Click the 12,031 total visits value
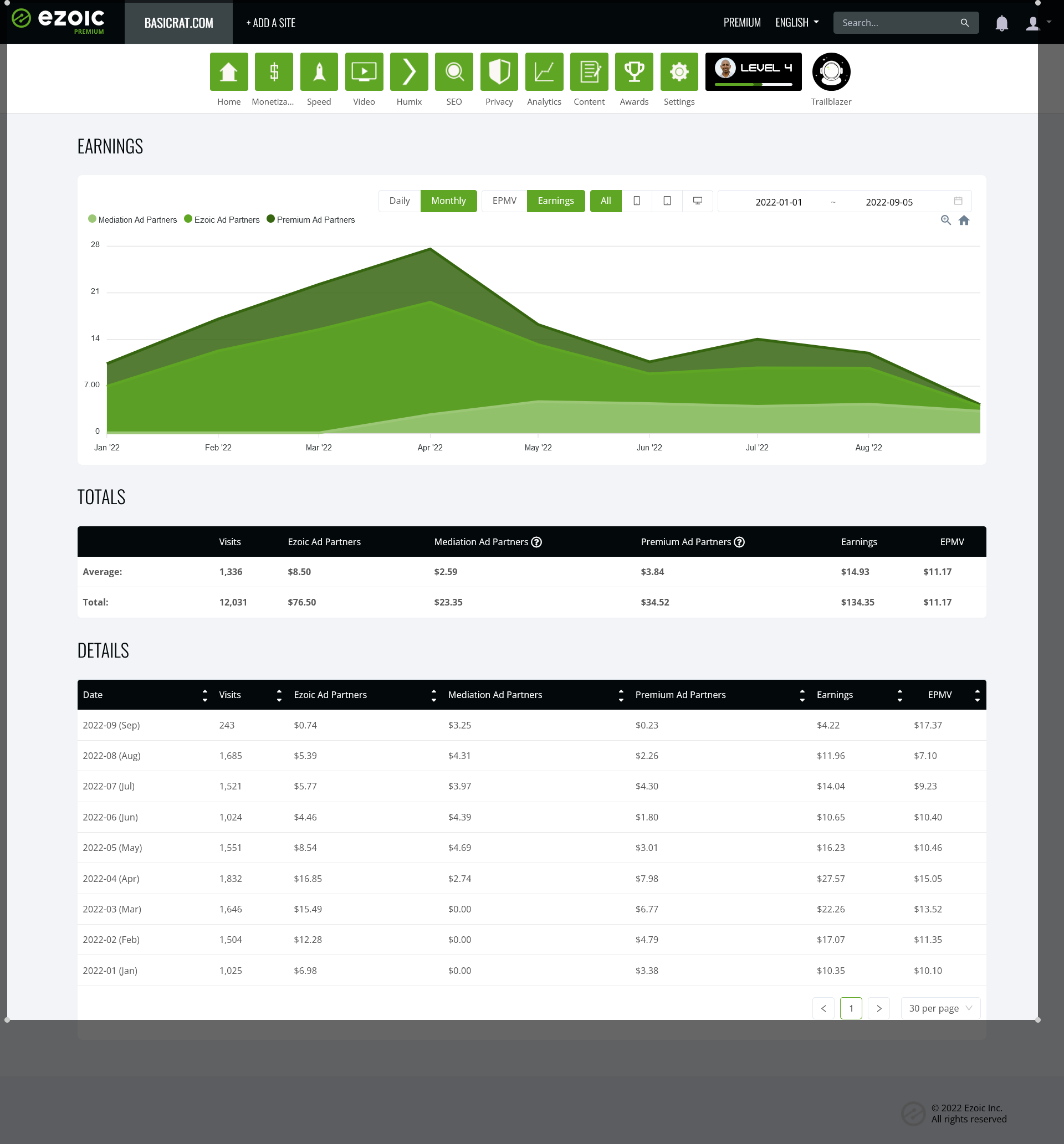 (x=233, y=603)
